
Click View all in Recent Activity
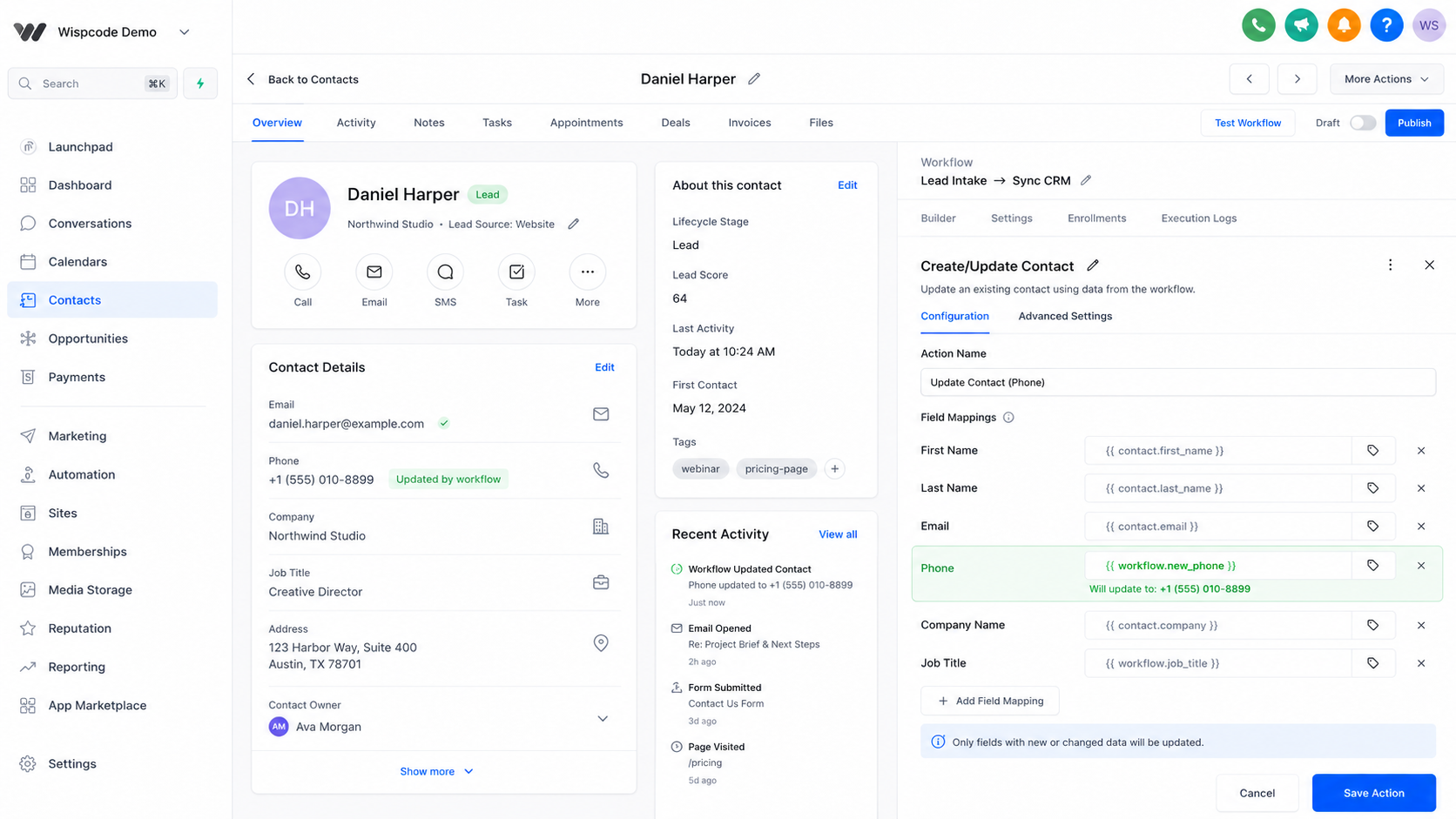(838, 534)
